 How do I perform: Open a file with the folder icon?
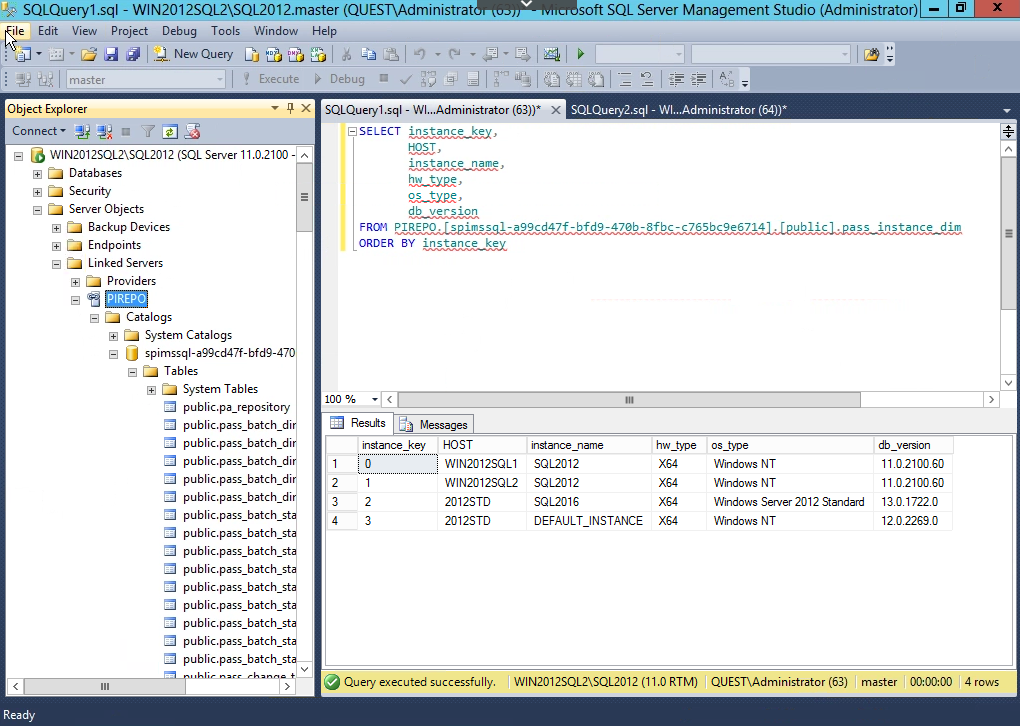coord(89,54)
